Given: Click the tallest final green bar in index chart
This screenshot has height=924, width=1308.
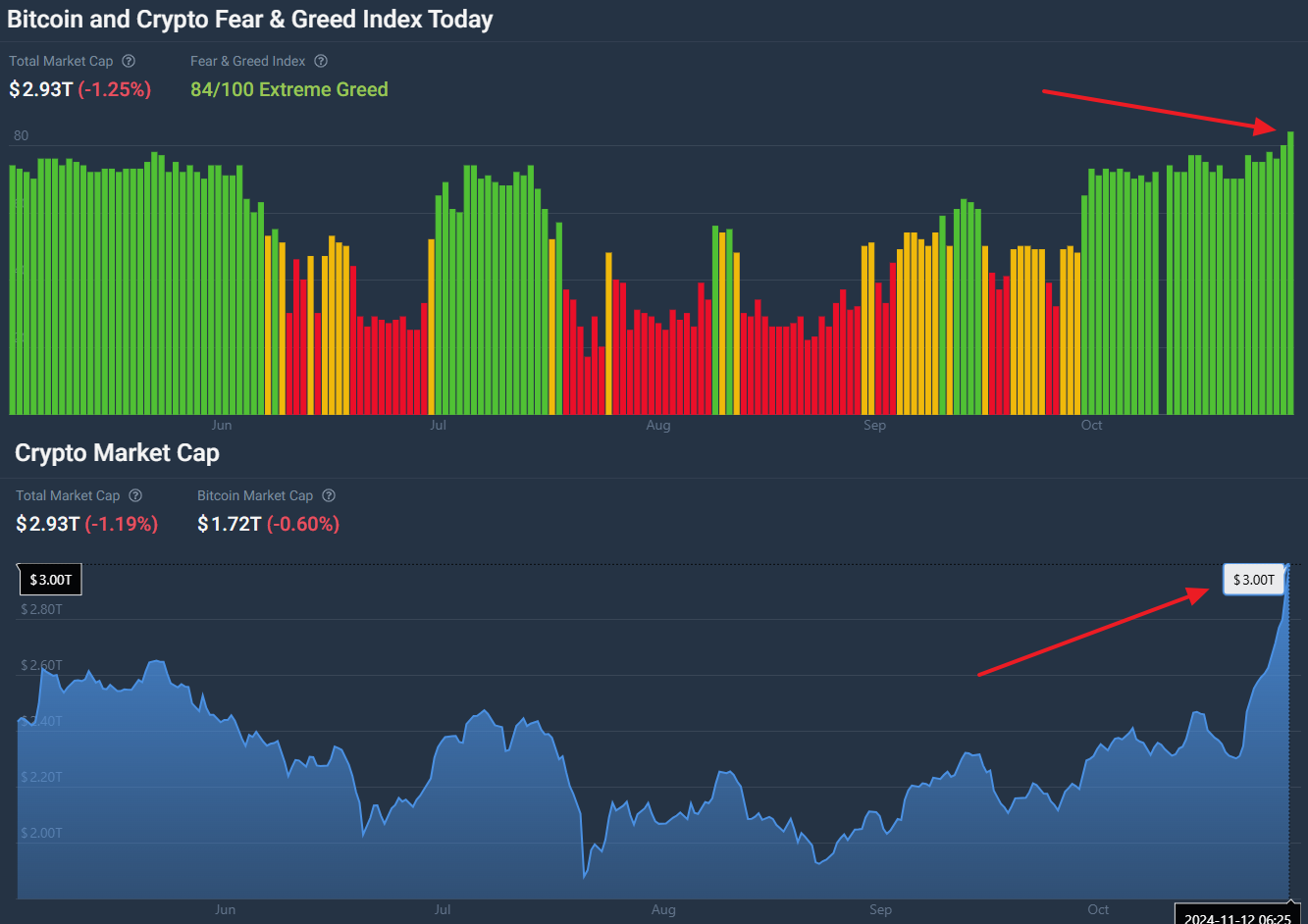Looking at the screenshot, I should tap(1290, 273).
